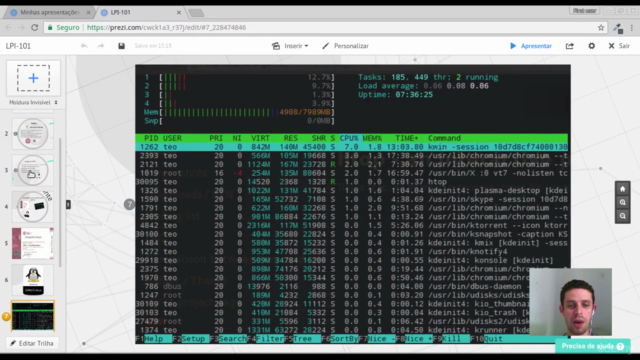Click the /usr/bin/skype process row
This screenshot has height=360, width=640.
click(351, 199)
